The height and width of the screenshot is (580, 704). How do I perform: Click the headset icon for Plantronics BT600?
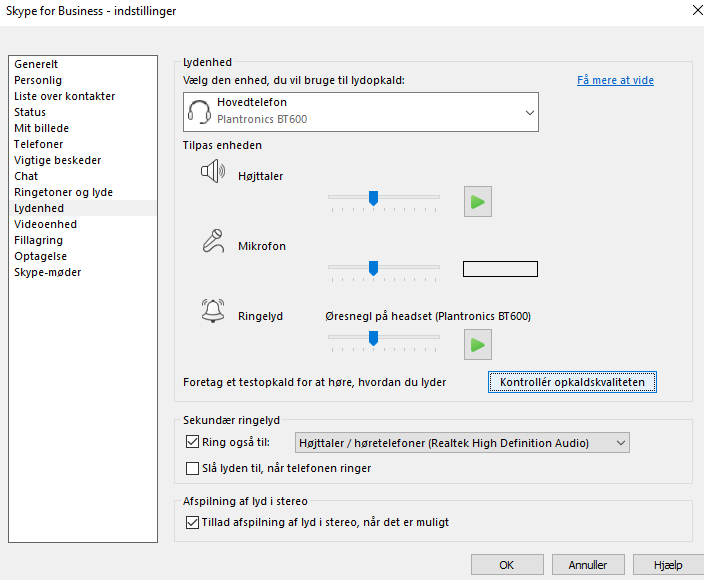tap(199, 112)
